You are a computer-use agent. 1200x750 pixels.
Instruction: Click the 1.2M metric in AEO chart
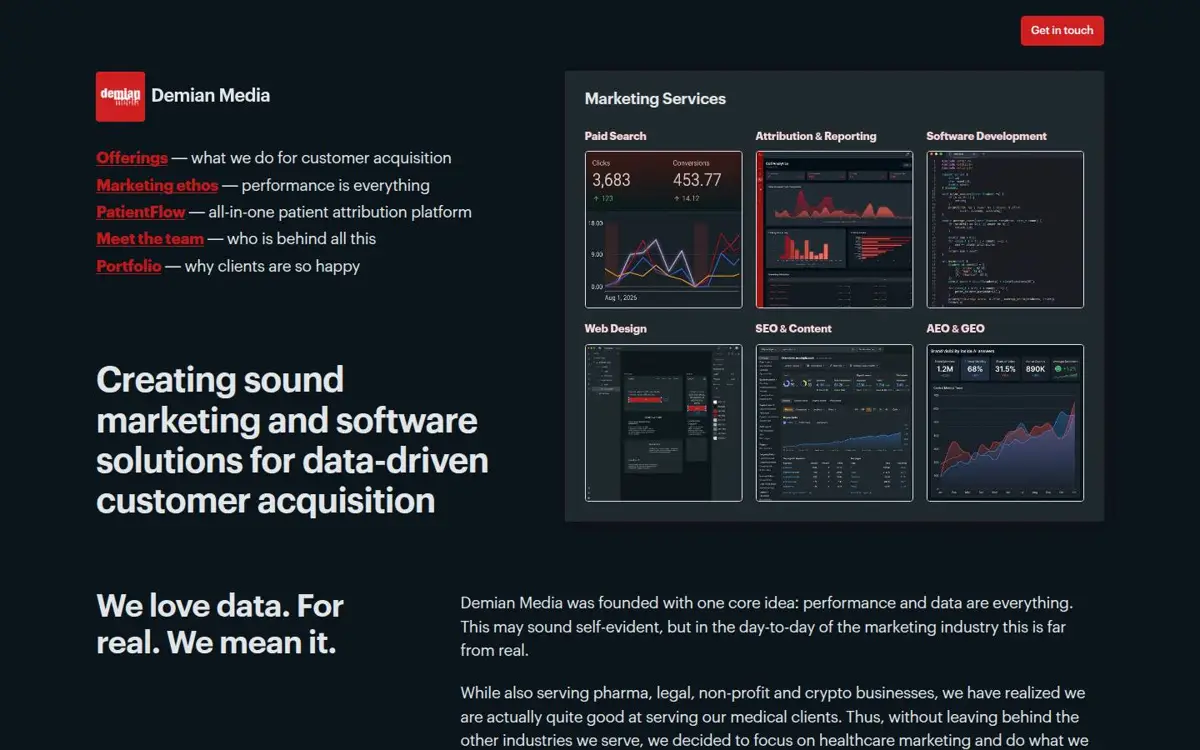[944, 369]
